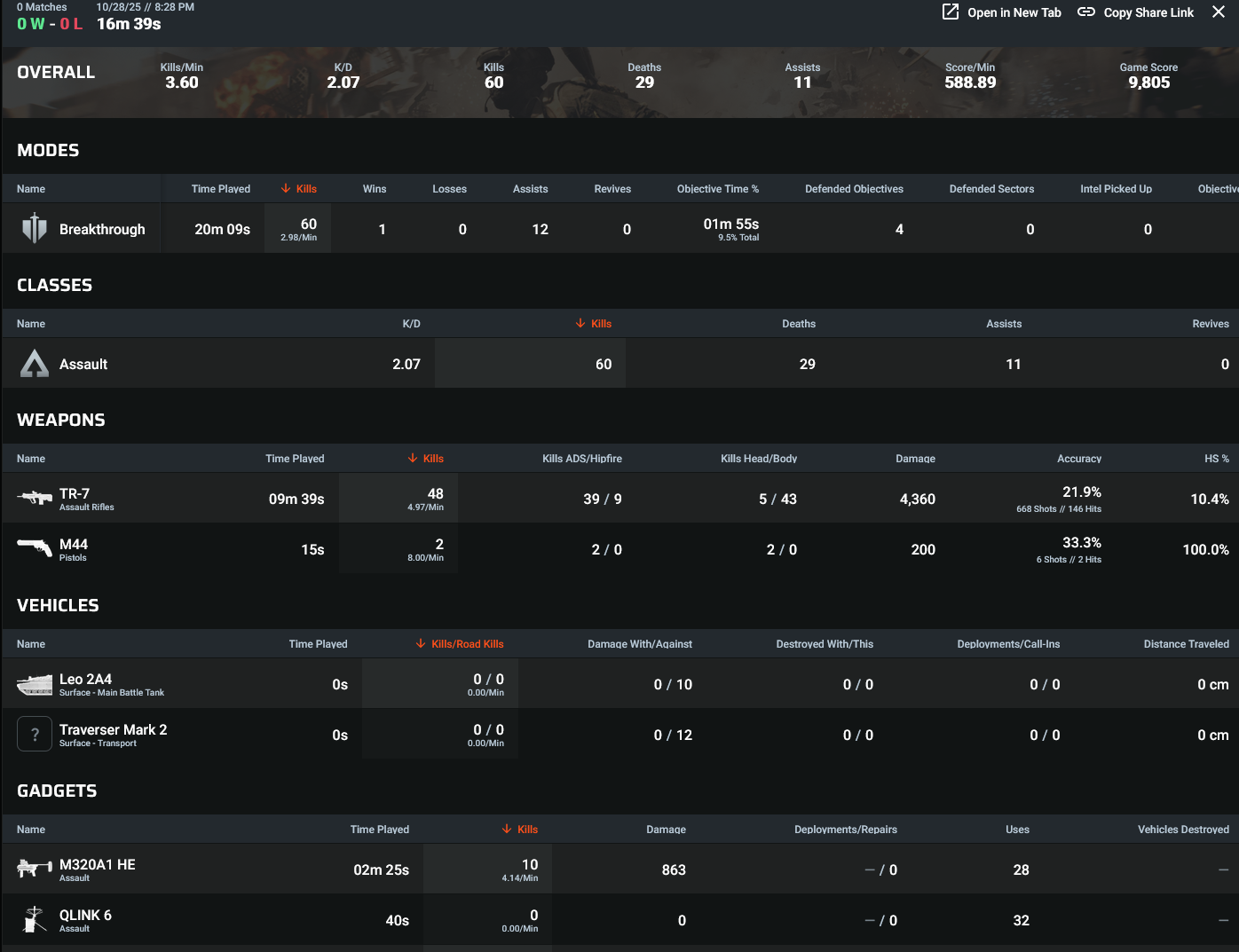The image size is (1239, 952).
Task: Sort Vehicles by Distance Traveled
Action: 1187,644
